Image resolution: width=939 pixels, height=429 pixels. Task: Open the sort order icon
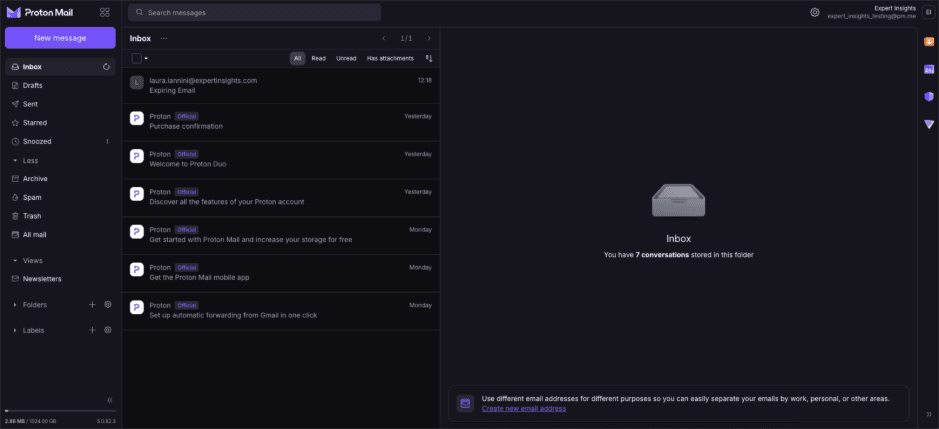point(429,58)
